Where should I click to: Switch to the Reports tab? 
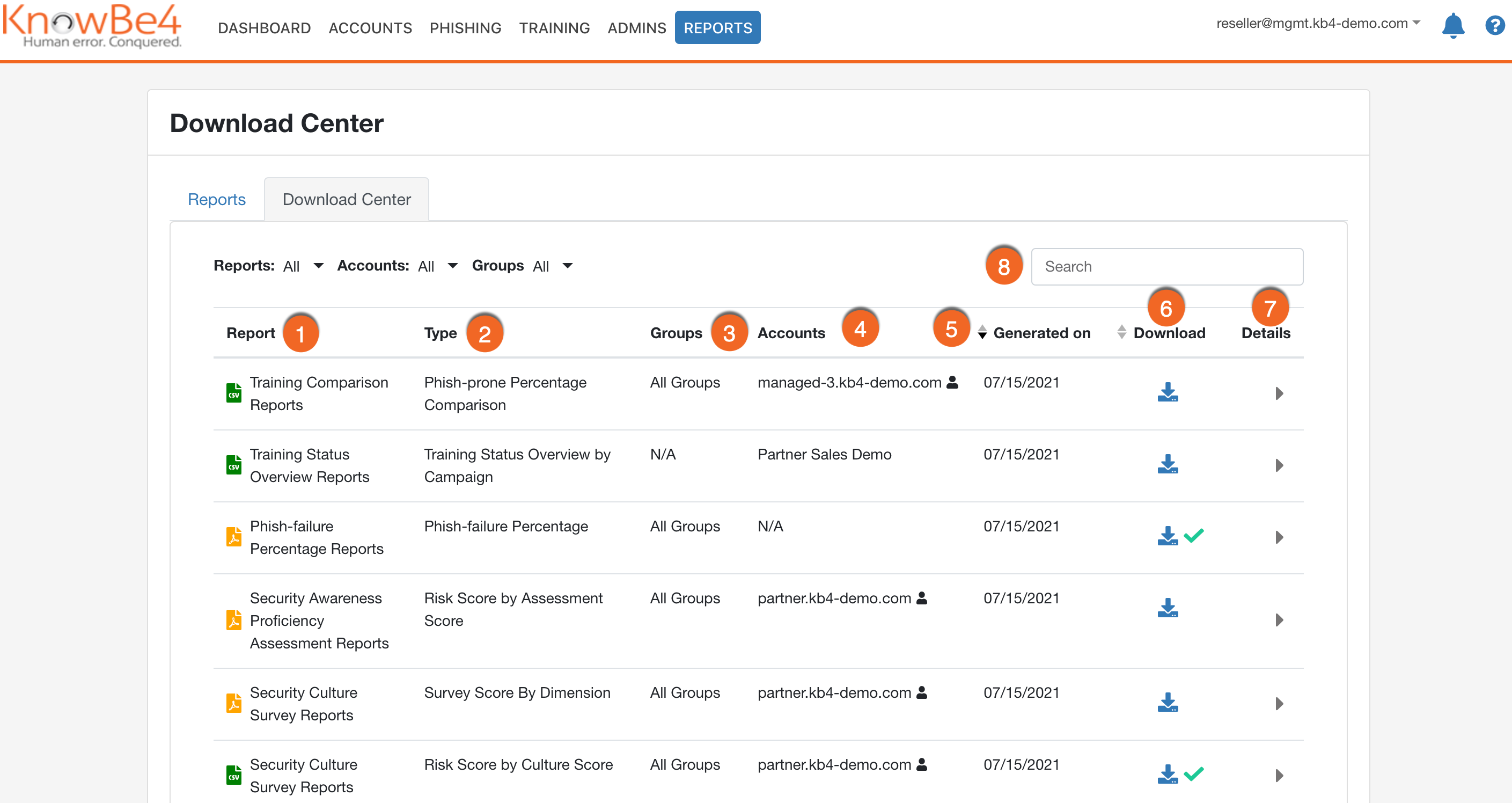(217, 200)
